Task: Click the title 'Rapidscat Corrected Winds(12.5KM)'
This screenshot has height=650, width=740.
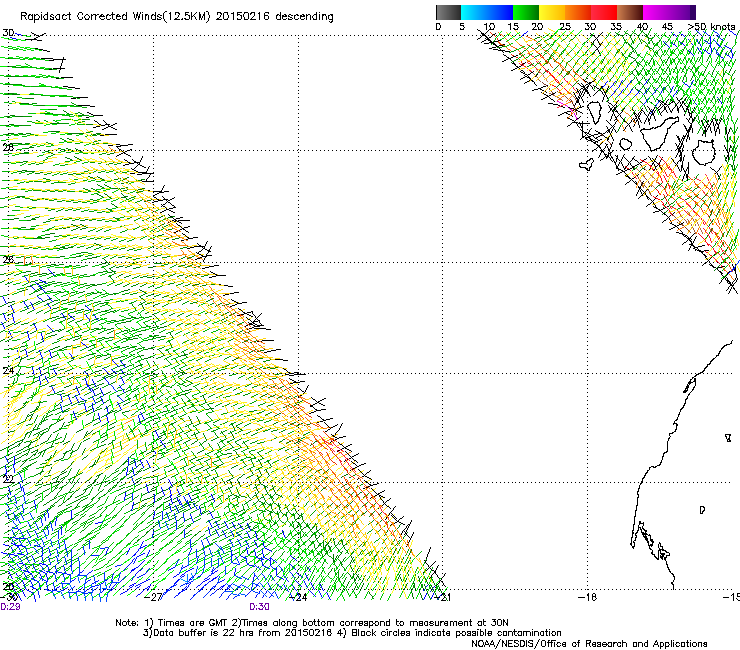Action: point(115,17)
